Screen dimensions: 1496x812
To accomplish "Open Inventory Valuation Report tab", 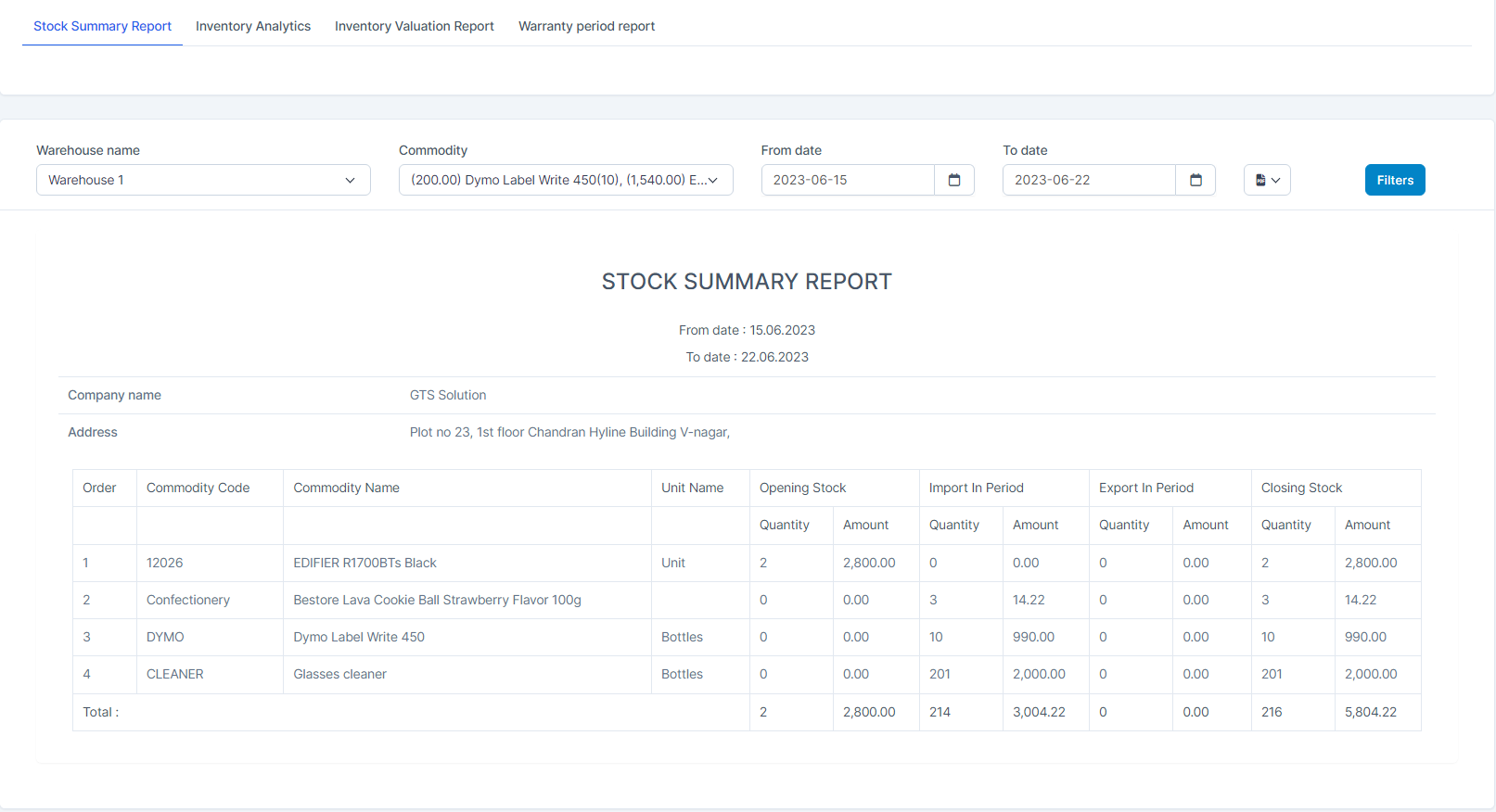I will pos(415,26).
